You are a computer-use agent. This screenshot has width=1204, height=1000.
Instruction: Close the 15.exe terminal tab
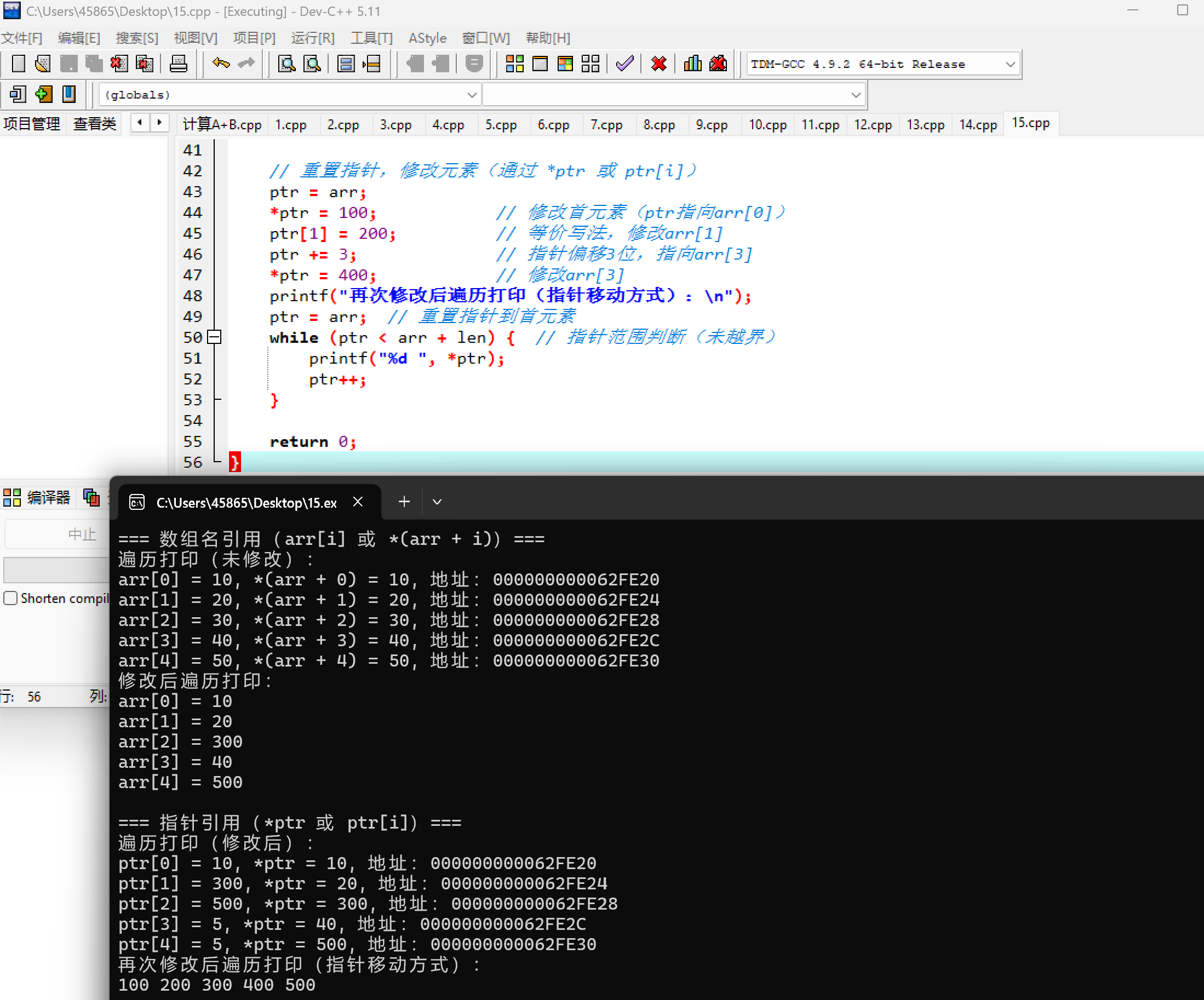coord(358,502)
